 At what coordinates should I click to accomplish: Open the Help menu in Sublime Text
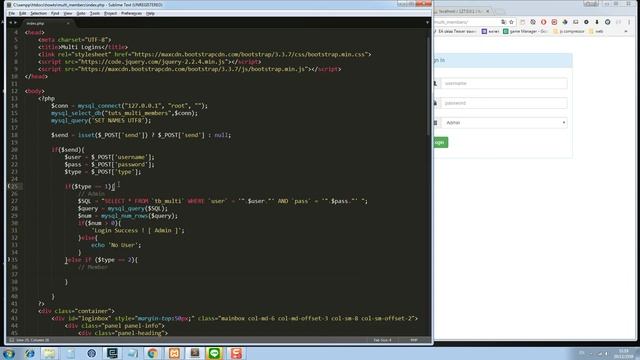[x=150, y=13]
